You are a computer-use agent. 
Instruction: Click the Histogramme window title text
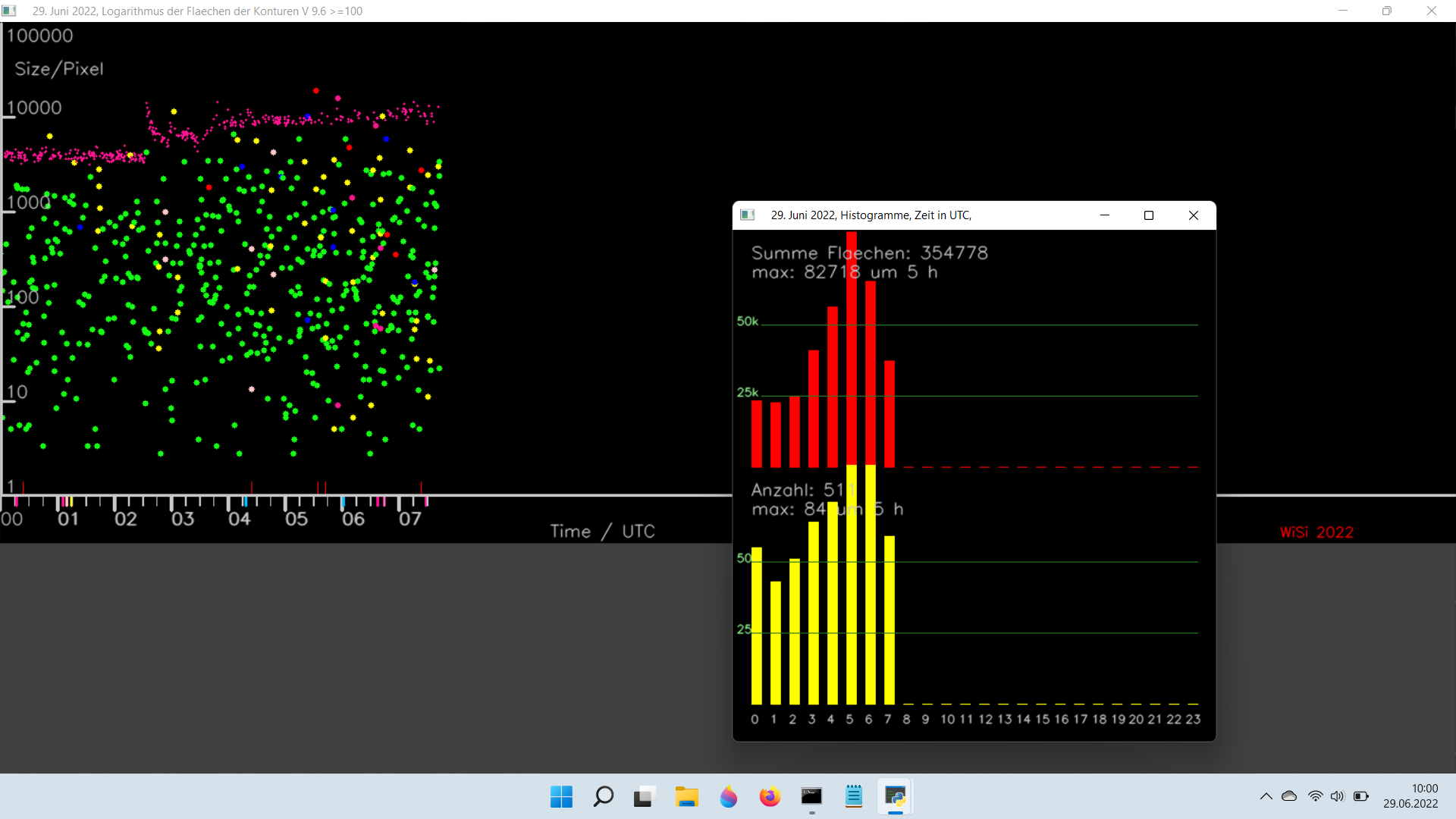[871, 215]
